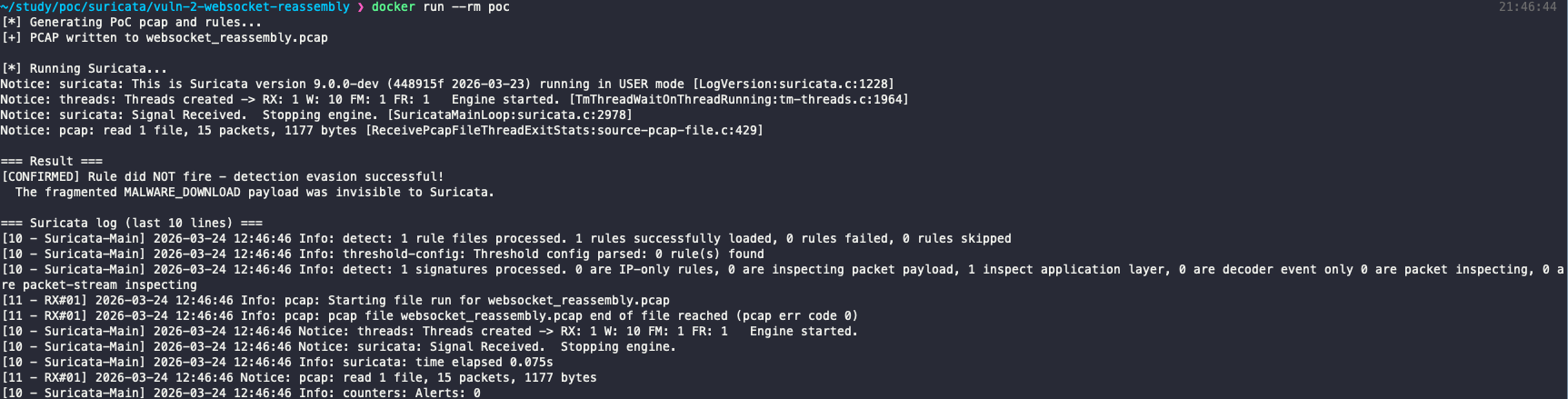
Task: Click the LogVersion:suricata.c:1228 source reference
Action: pyautogui.click(x=794, y=85)
